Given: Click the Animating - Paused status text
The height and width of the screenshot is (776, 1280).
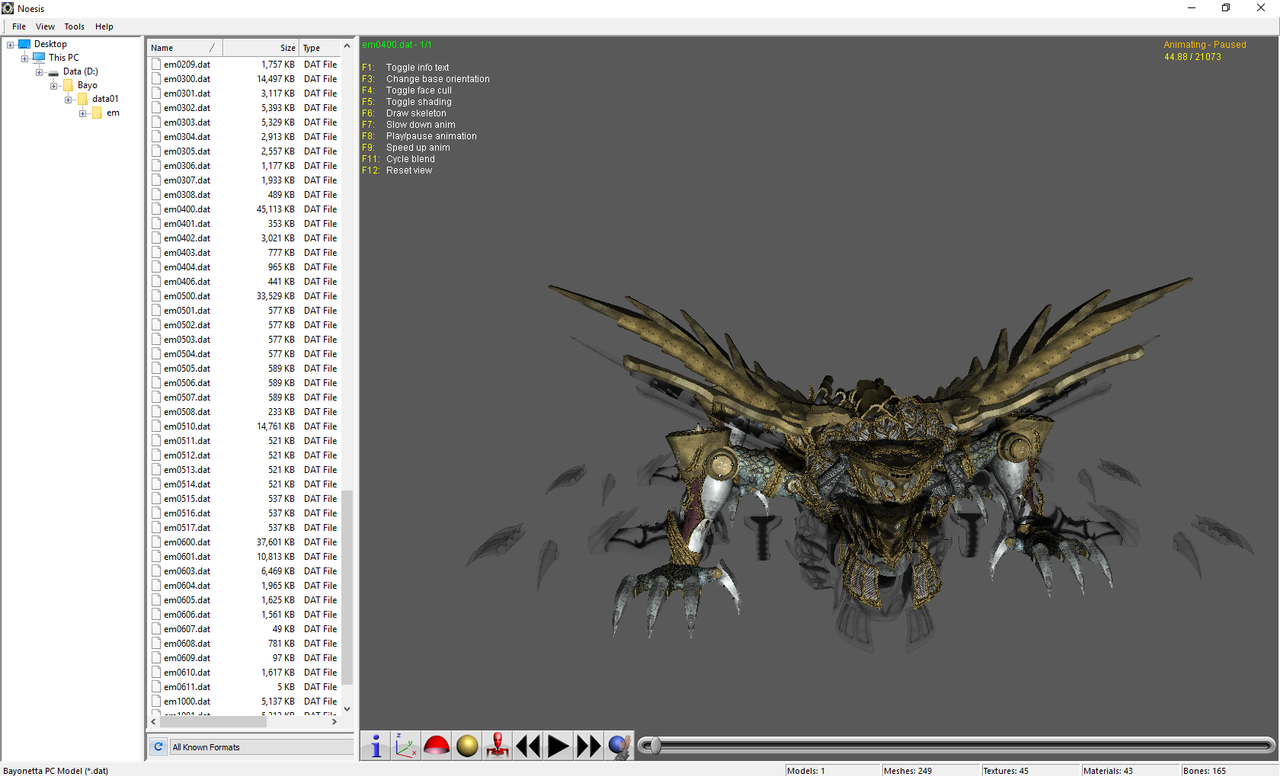Looking at the screenshot, I should 1205,45.
